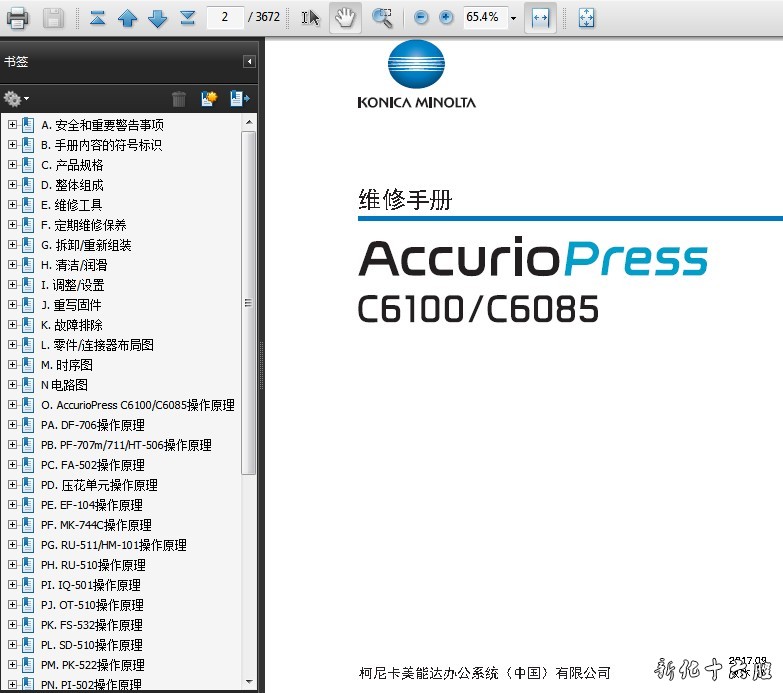783x693 pixels.
Task: Jump to first page arrow
Action: pos(96,17)
